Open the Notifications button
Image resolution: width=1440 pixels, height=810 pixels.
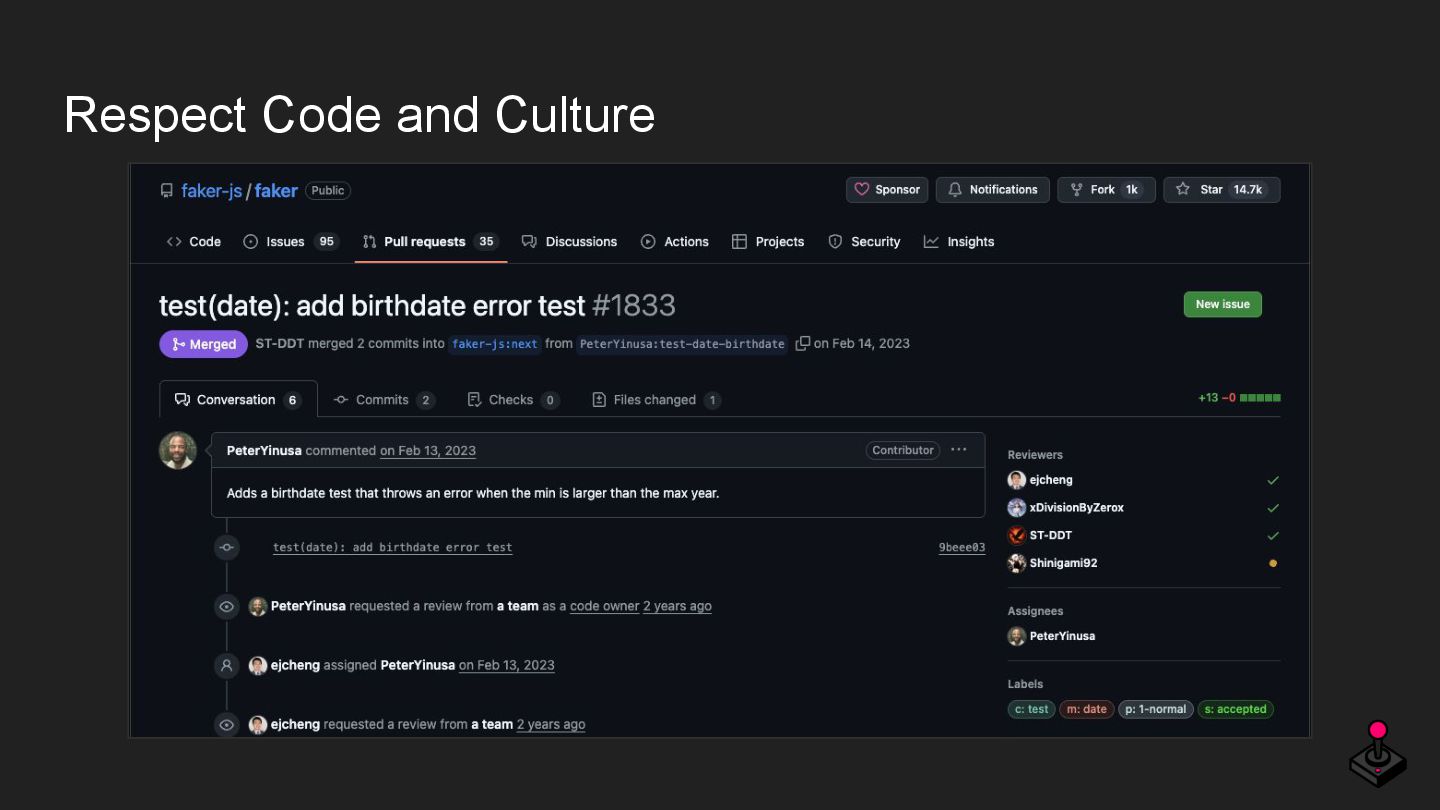click(x=993, y=189)
